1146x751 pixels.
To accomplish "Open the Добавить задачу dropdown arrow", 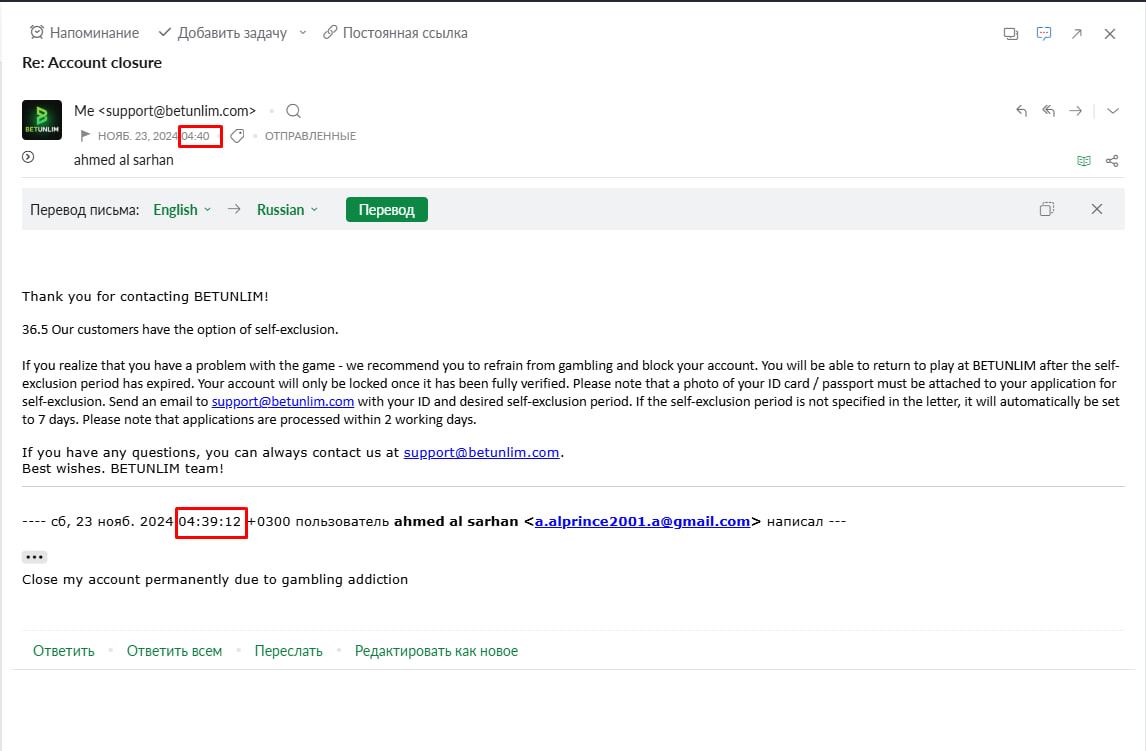I will (303, 33).
